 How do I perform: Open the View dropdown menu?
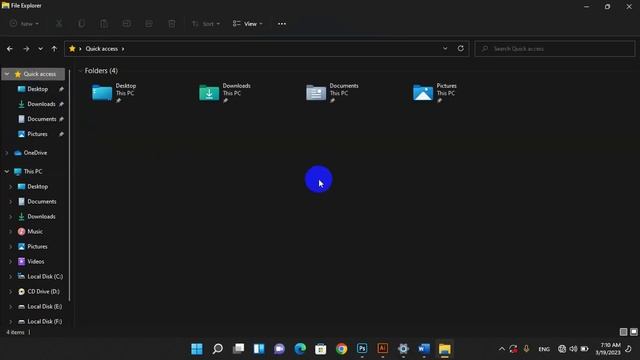(x=248, y=24)
